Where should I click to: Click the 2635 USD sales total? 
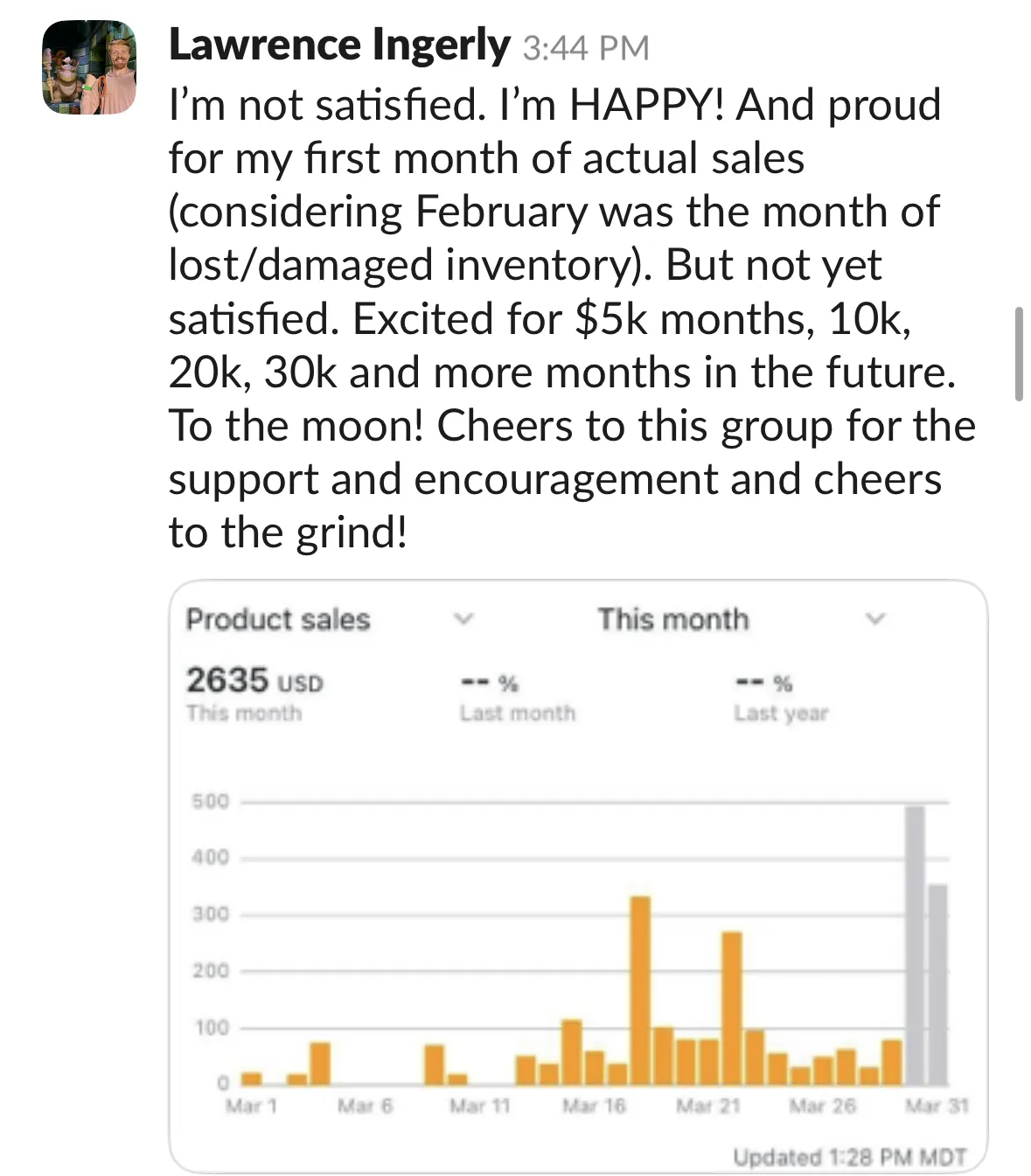tap(254, 680)
